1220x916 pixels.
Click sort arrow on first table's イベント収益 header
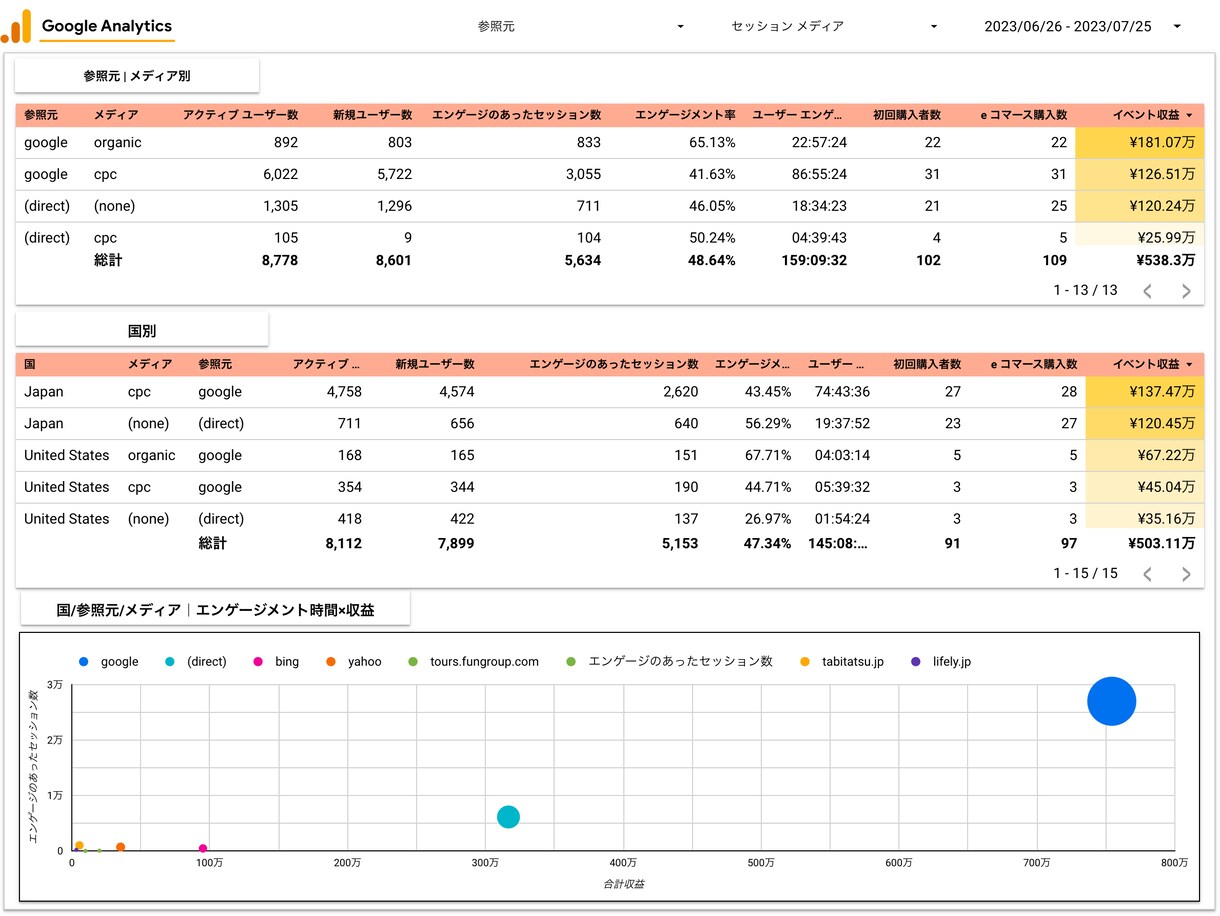click(1189, 116)
